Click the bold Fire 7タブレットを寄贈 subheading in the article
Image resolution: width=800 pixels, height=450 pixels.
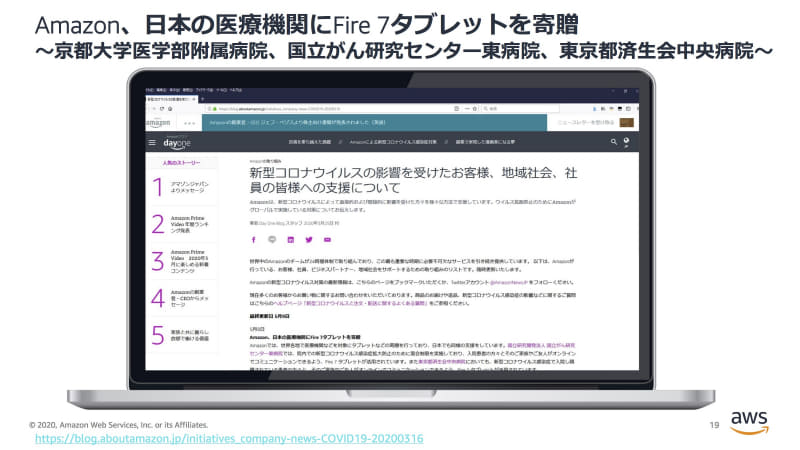tap(305, 337)
